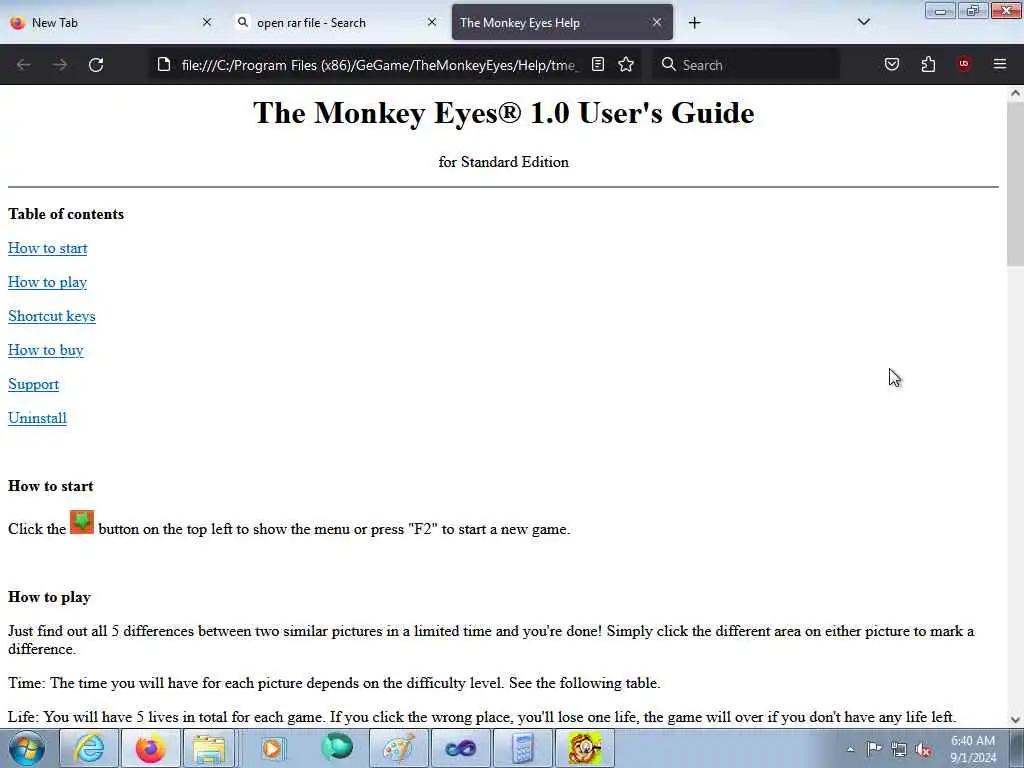Launch Internet Explorer from the taskbar

point(88,748)
